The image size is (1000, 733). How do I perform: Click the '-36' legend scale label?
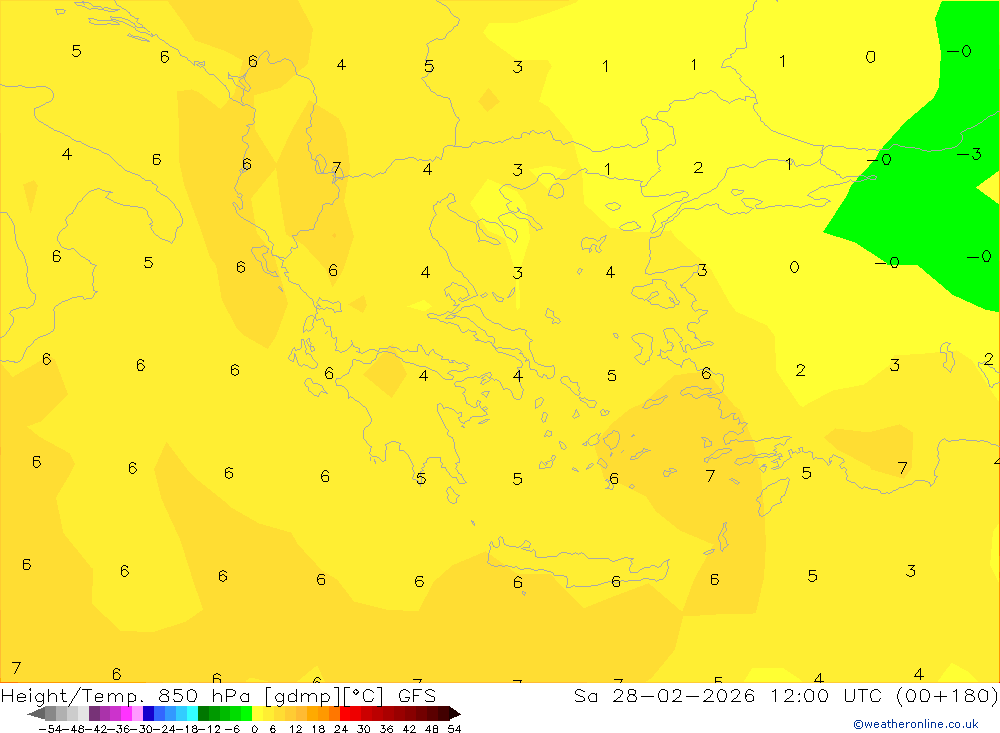[119, 729]
